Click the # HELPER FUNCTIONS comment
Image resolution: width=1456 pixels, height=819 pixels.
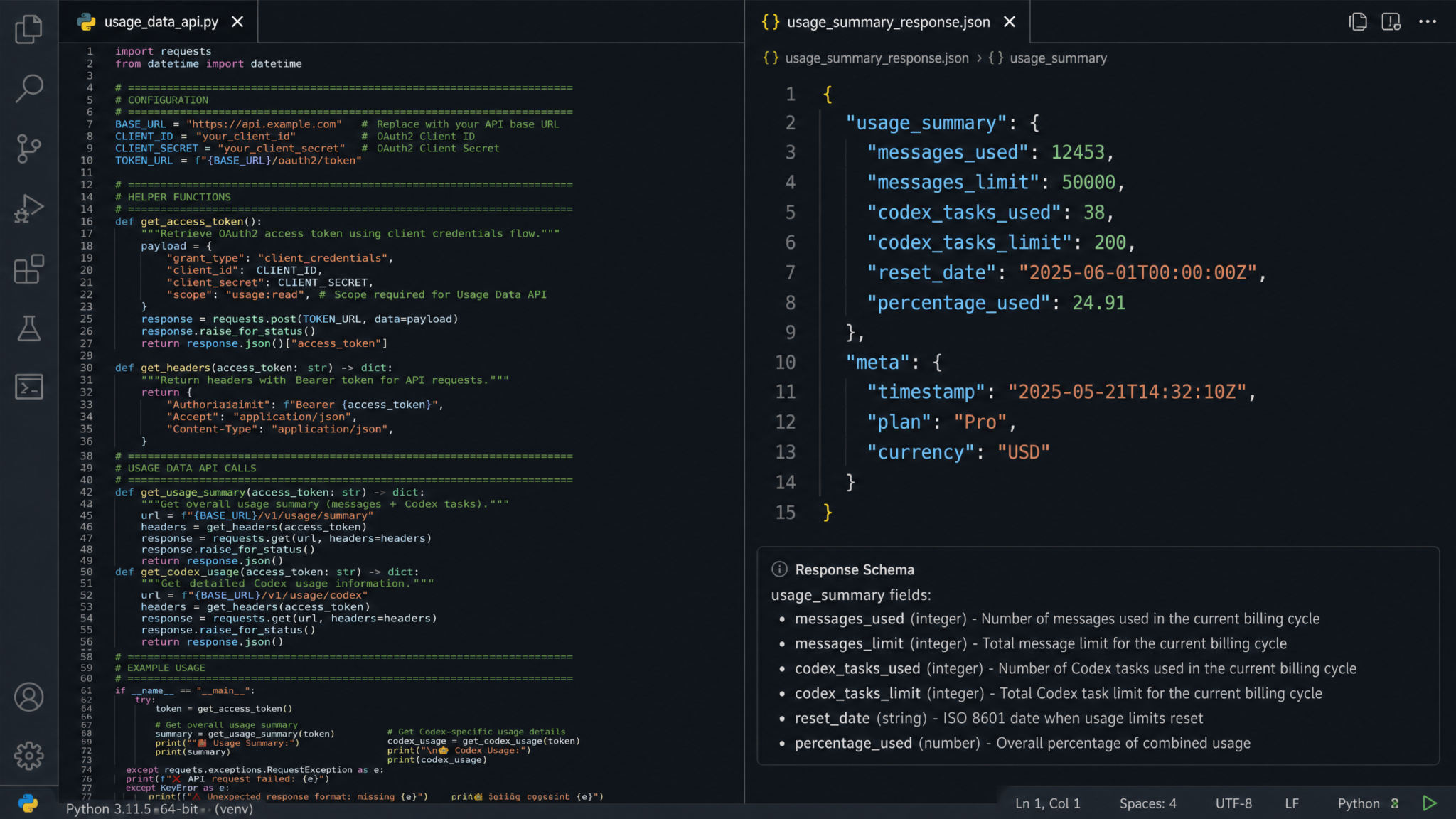(x=173, y=198)
